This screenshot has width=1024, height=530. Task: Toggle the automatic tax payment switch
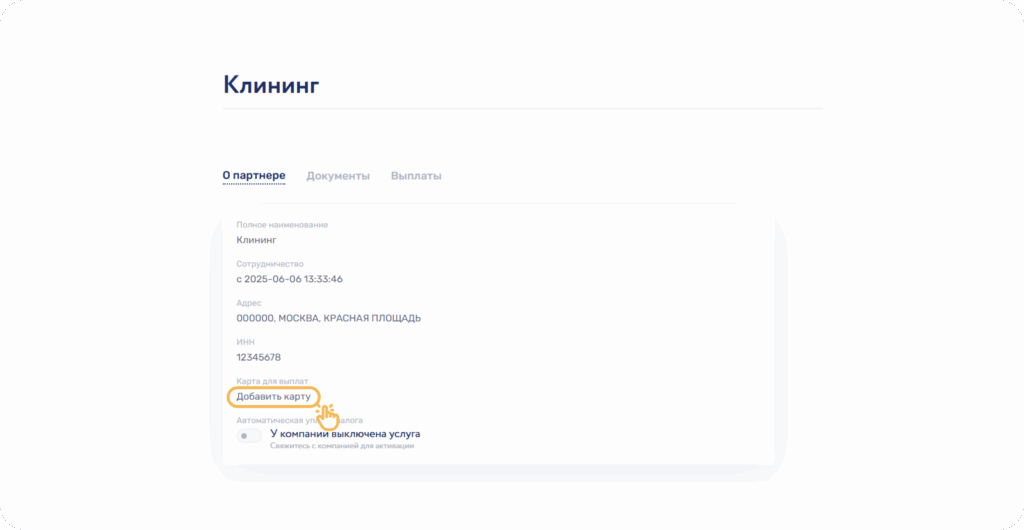pos(249,436)
